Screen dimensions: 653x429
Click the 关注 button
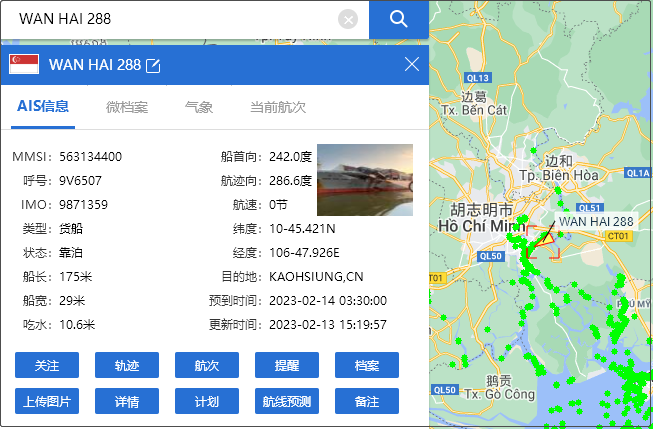pyautogui.click(x=47, y=365)
